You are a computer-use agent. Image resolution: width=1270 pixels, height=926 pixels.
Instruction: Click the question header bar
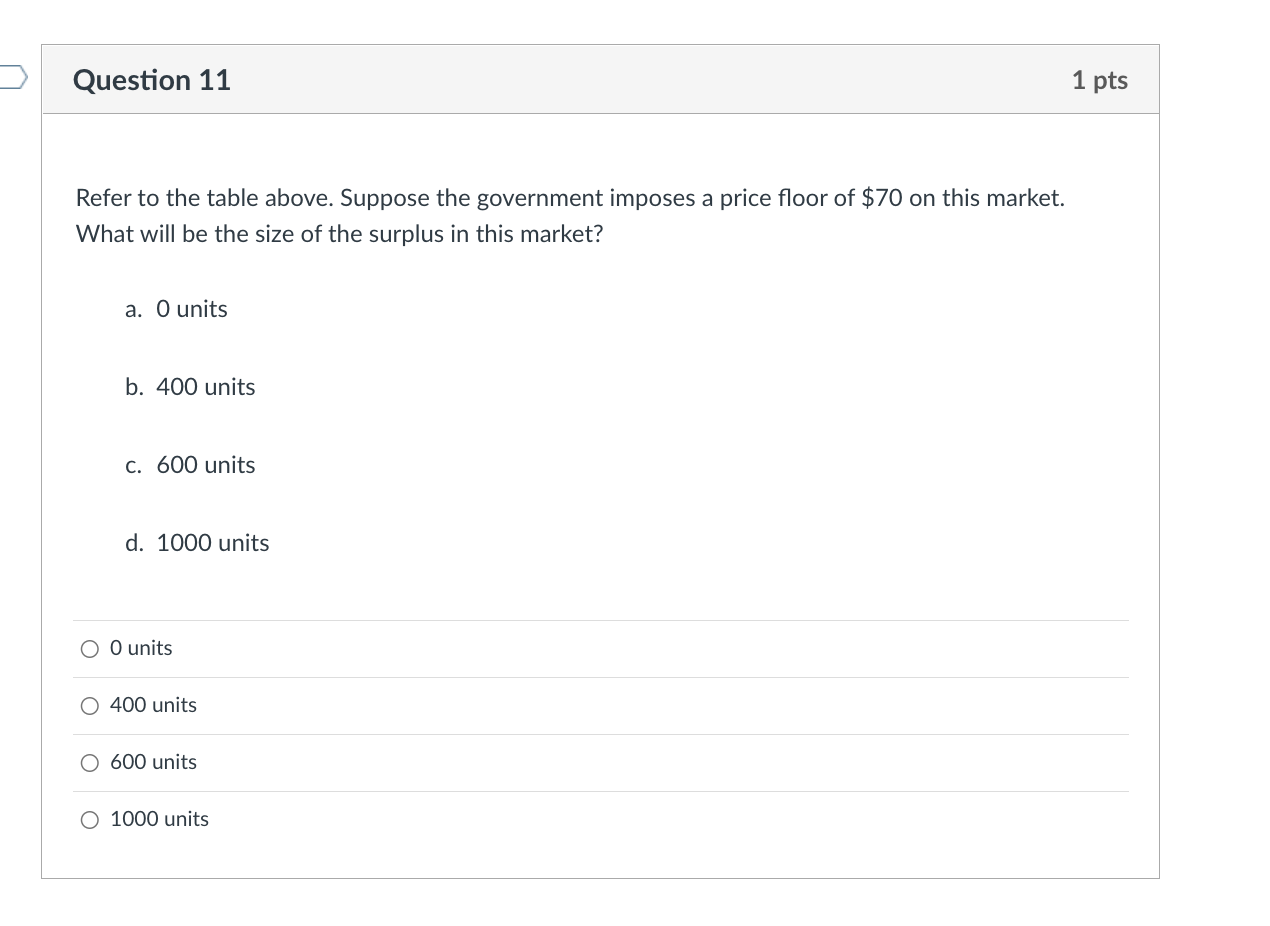[600, 80]
